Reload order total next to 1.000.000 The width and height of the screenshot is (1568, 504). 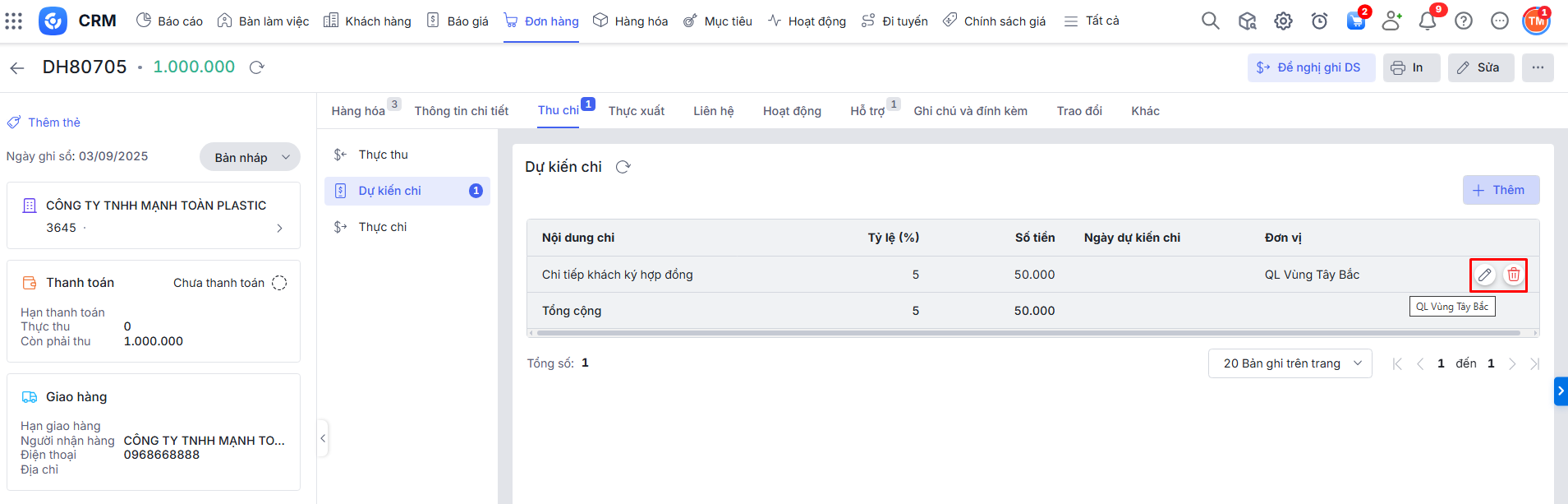click(x=256, y=67)
